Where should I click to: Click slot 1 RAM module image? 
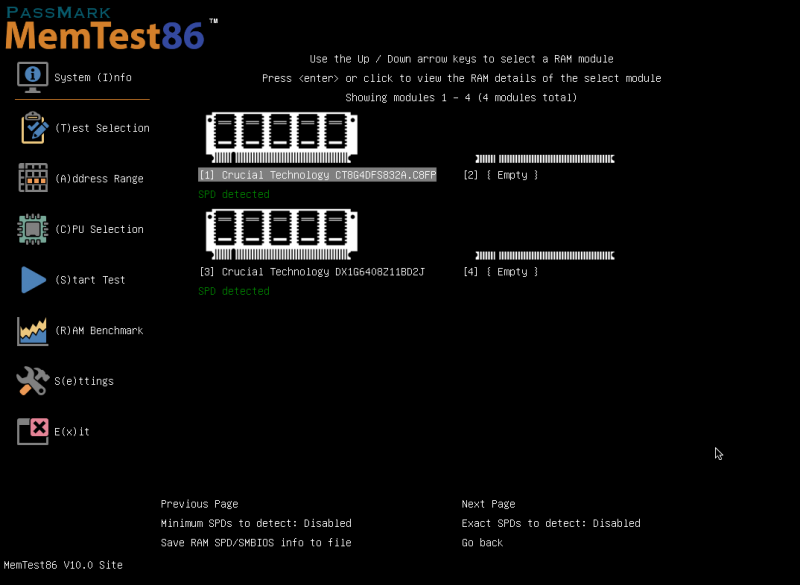[x=282, y=138]
